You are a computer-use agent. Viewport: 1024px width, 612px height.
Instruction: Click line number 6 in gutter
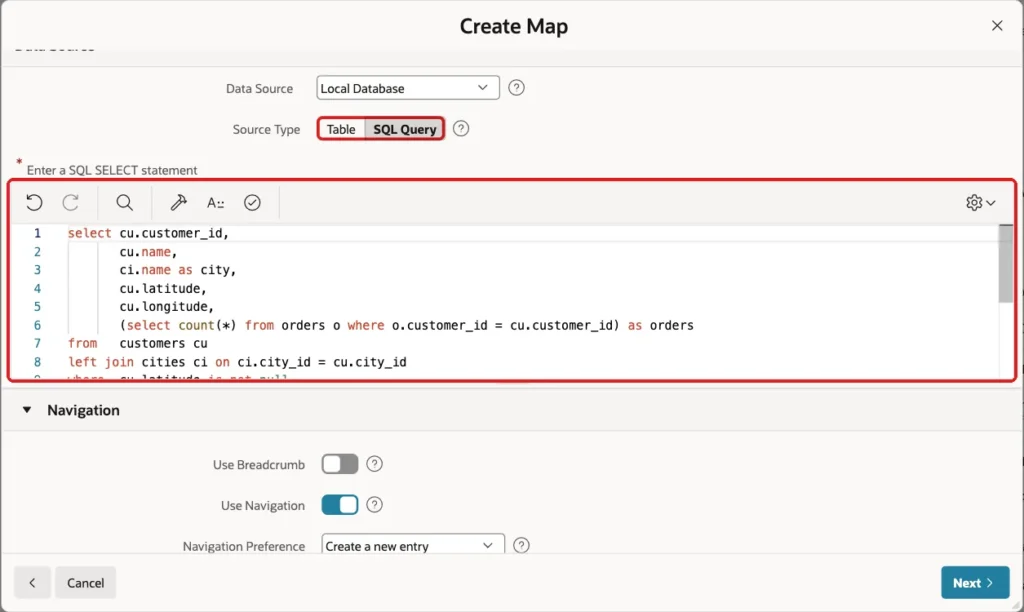pyautogui.click(x=37, y=325)
